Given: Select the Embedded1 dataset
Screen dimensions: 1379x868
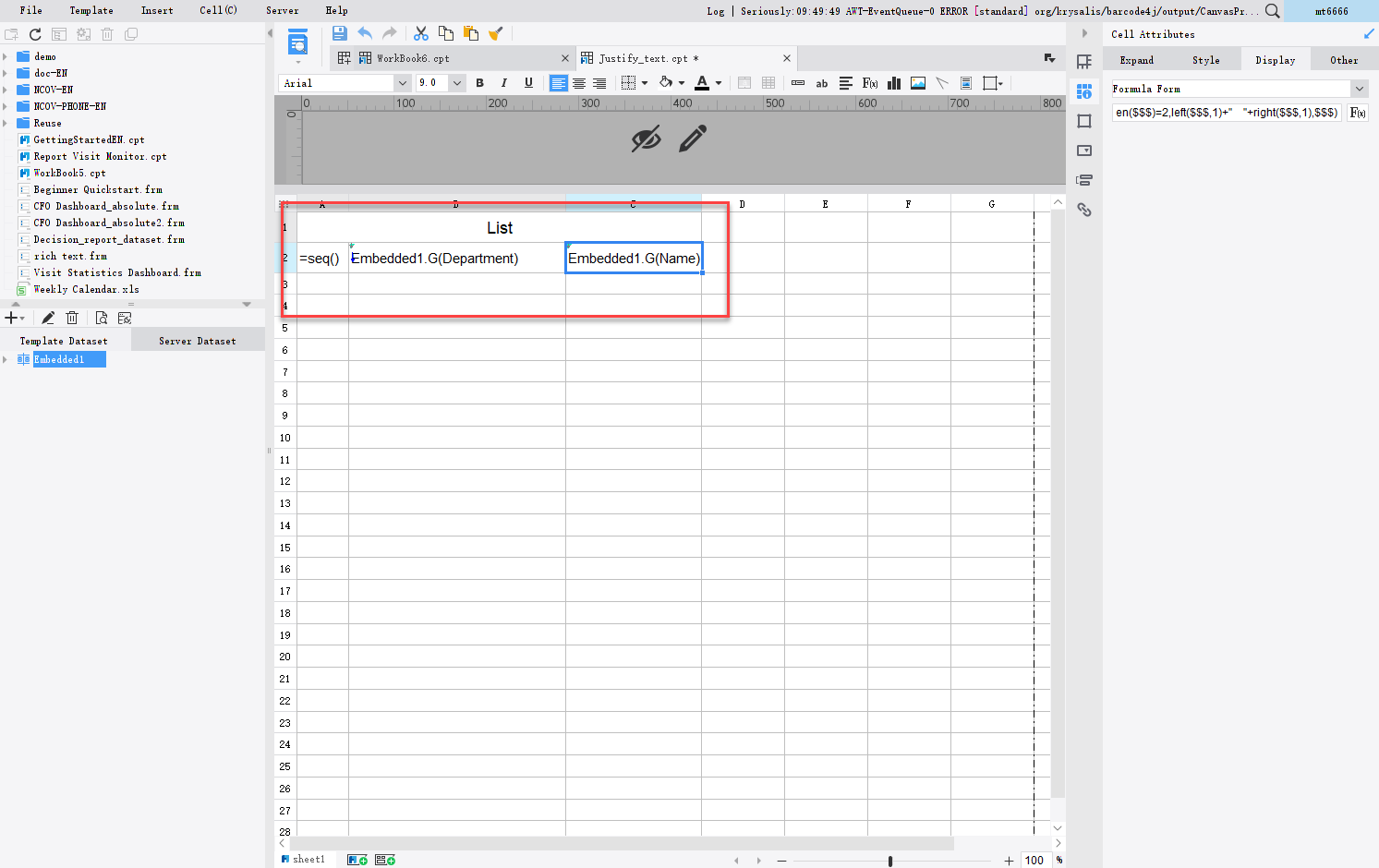Looking at the screenshot, I should [x=61, y=359].
